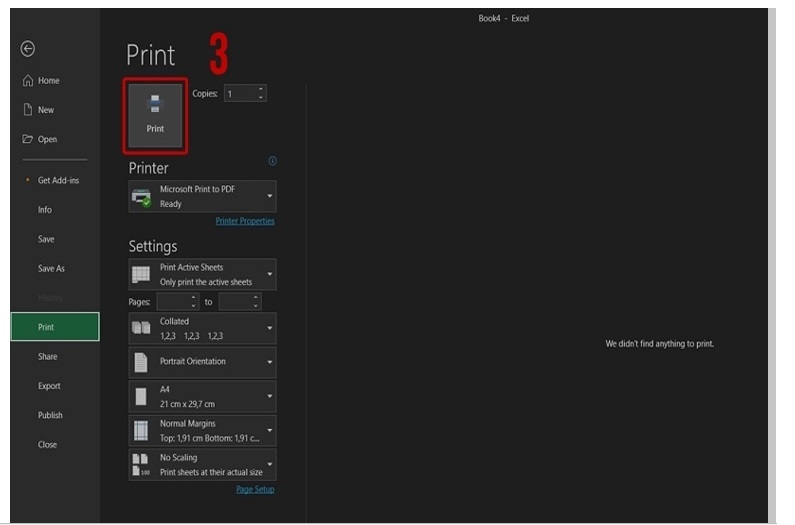The height and width of the screenshot is (525, 795).
Task: Click the back arrow icon
Action: click(x=28, y=49)
